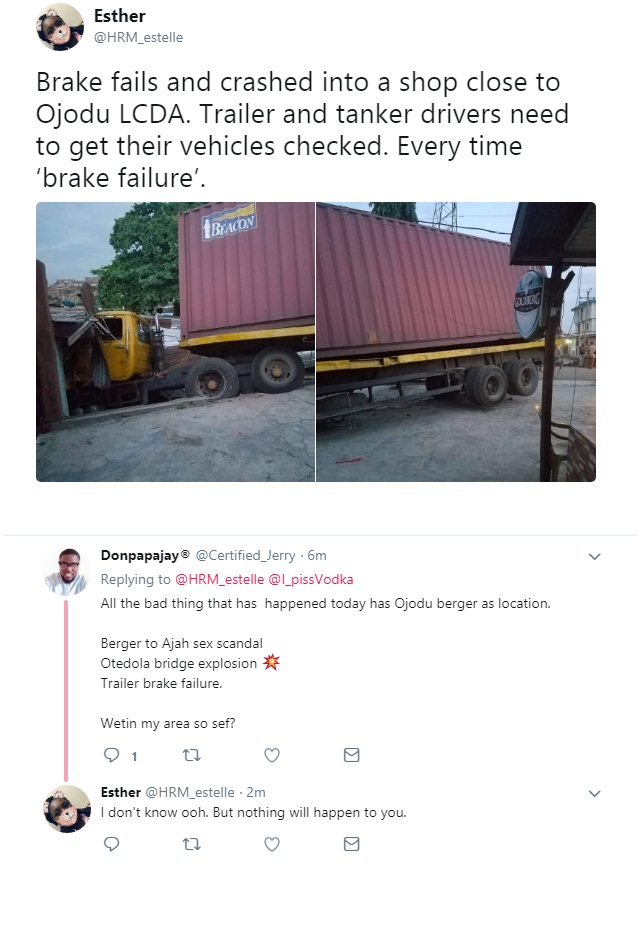This screenshot has height=948, width=637.
Task: Open the chevron menu on Esther's reply
Action: (x=594, y=793)
